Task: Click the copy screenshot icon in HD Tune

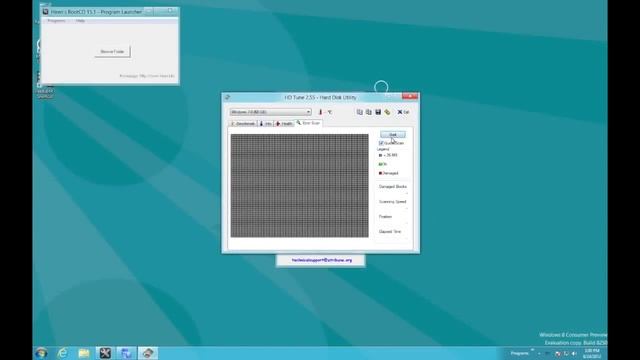Action: (x=369, y=112)
